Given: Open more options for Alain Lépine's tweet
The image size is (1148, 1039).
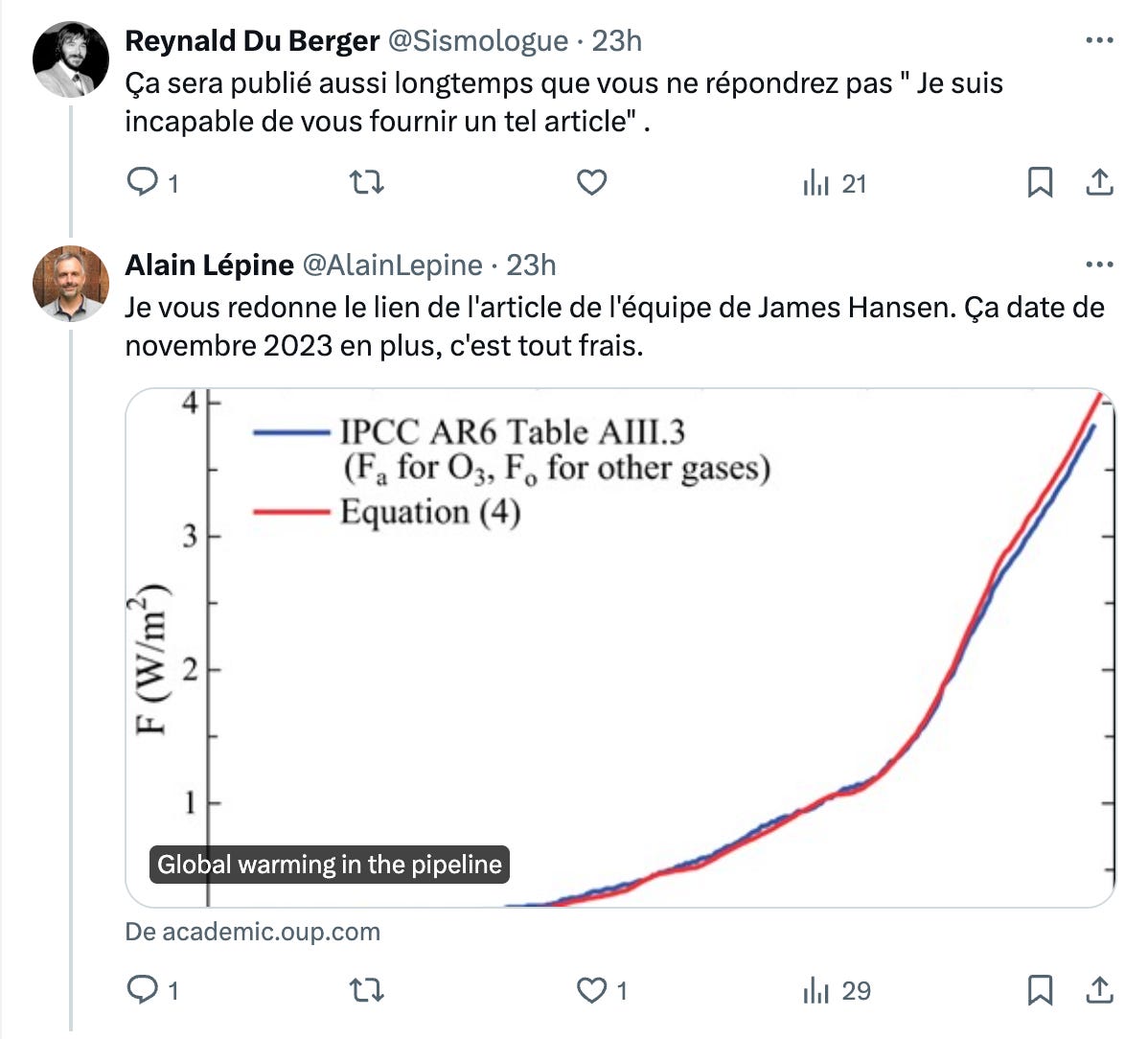Looking at the screenshot, I should 1099,265.
